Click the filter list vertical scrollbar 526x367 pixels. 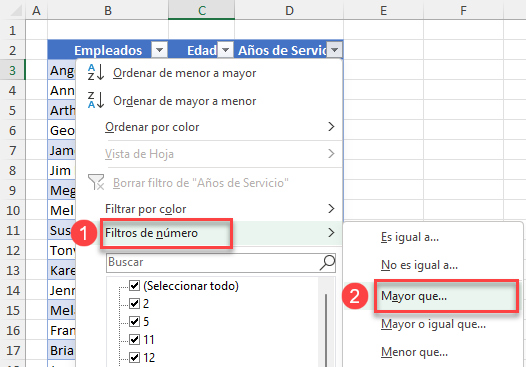(x=326, y=330)
